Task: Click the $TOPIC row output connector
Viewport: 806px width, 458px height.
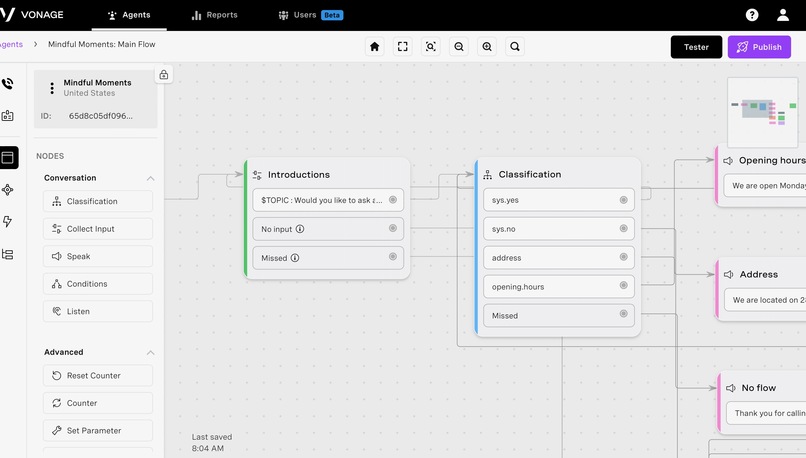Action: [x=393, y=199]
